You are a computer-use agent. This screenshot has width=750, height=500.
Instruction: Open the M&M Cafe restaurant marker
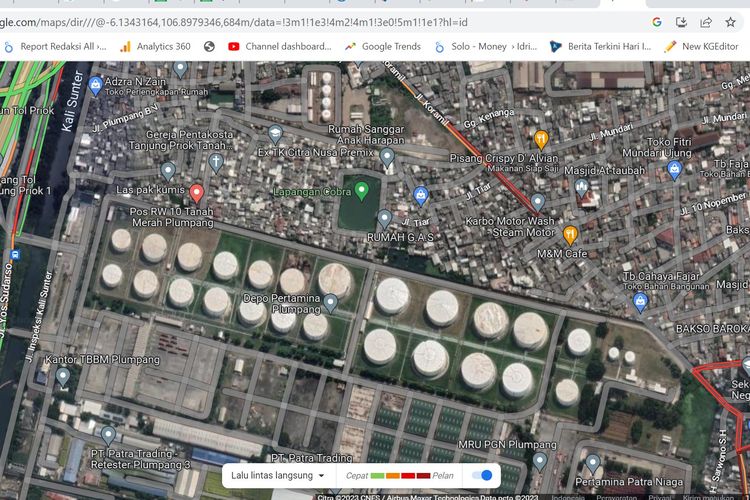(570, 235)
